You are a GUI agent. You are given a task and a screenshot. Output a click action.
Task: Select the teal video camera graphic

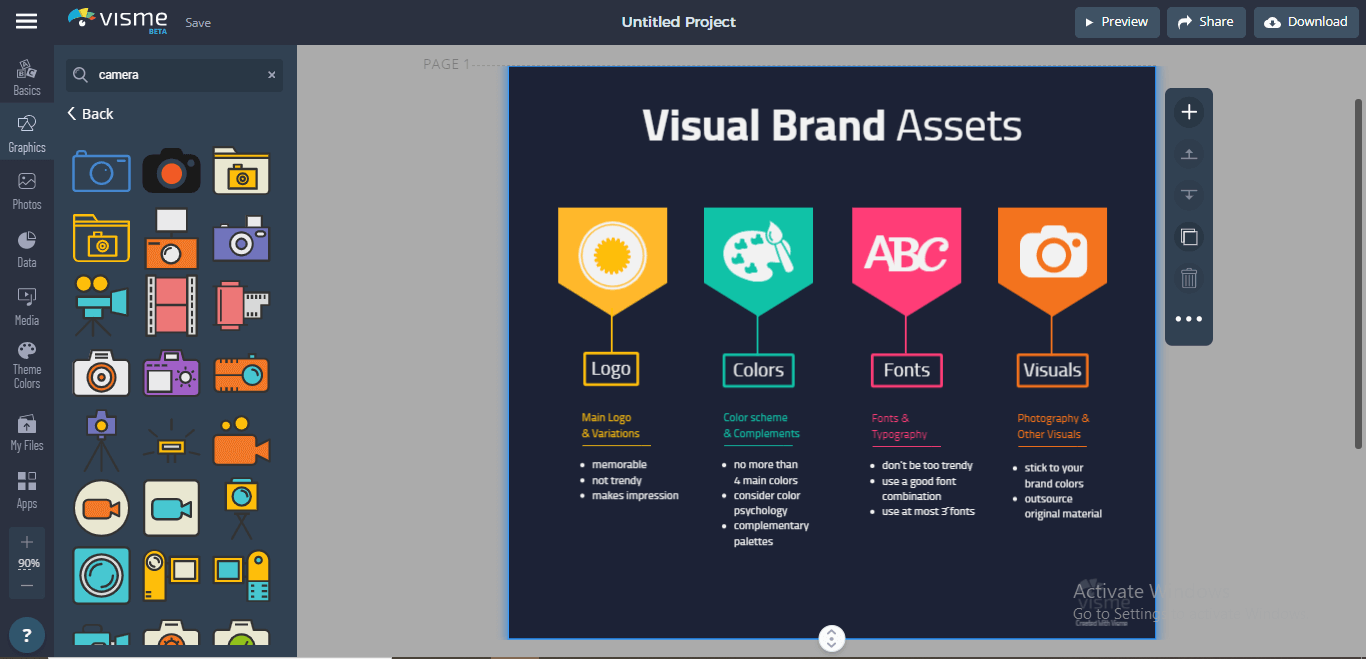(171, 508)
